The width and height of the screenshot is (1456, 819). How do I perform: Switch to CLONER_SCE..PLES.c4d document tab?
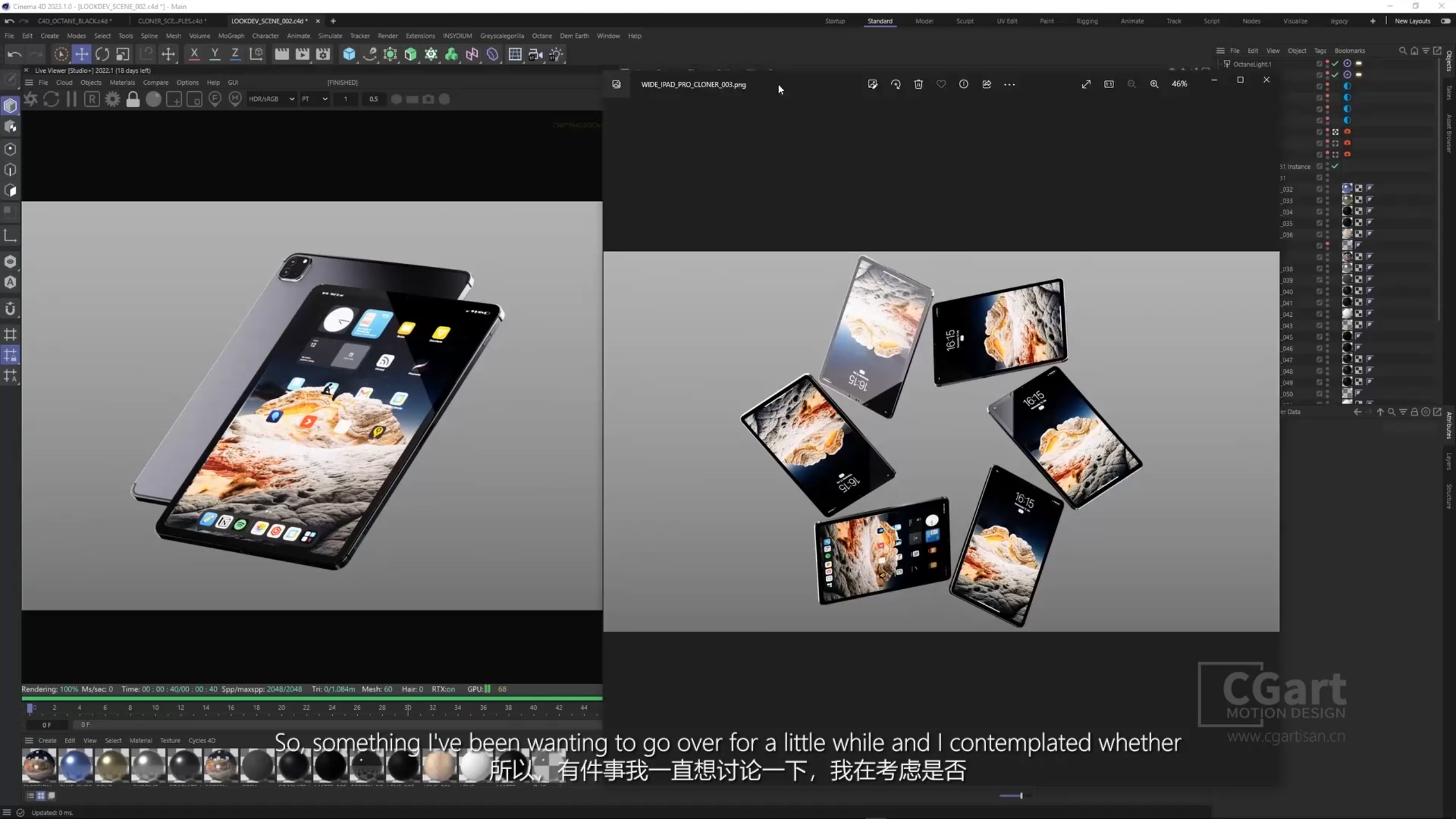pos(172,21)
